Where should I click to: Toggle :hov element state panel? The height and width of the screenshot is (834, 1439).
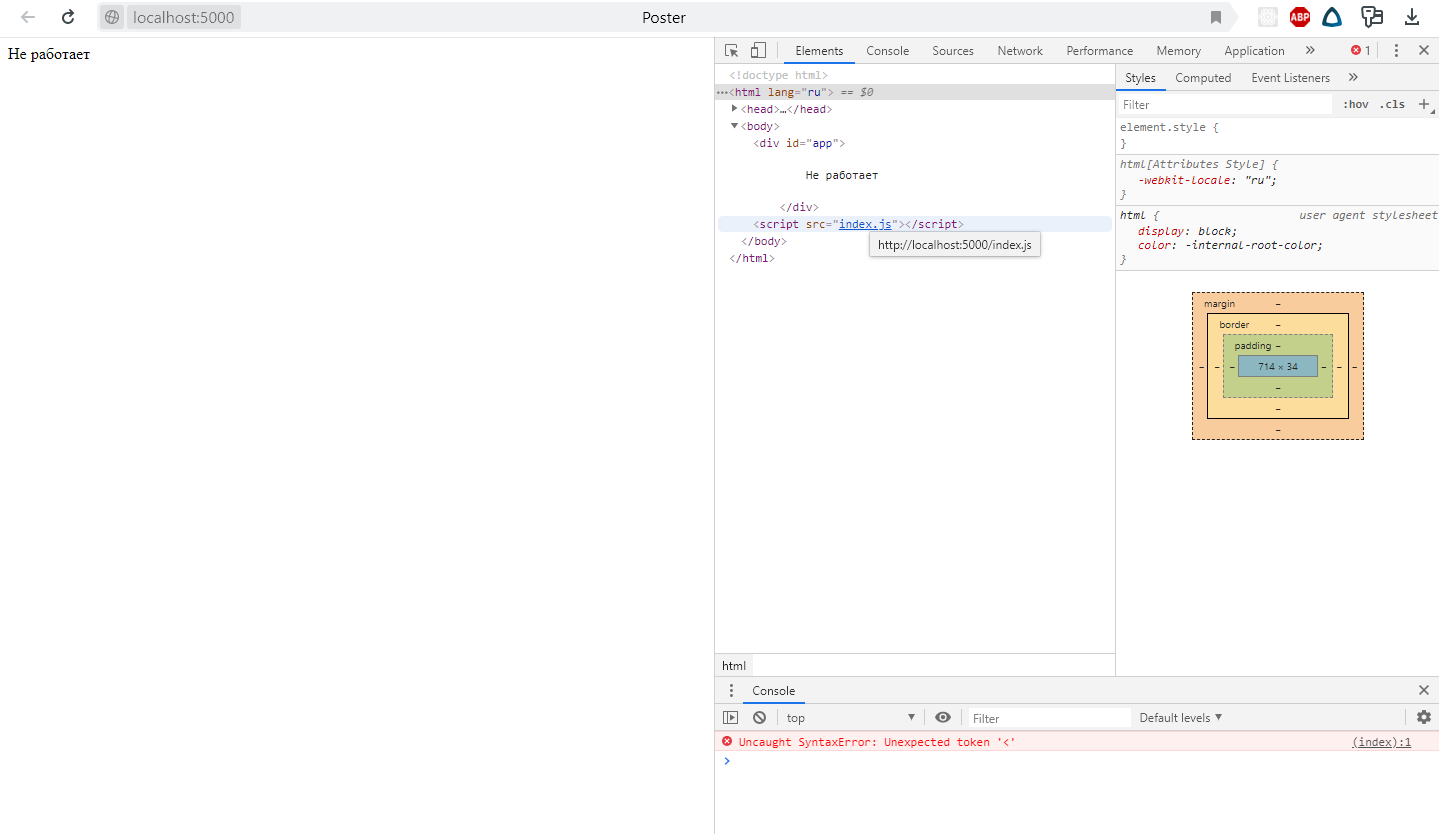tap(1356, 104)
